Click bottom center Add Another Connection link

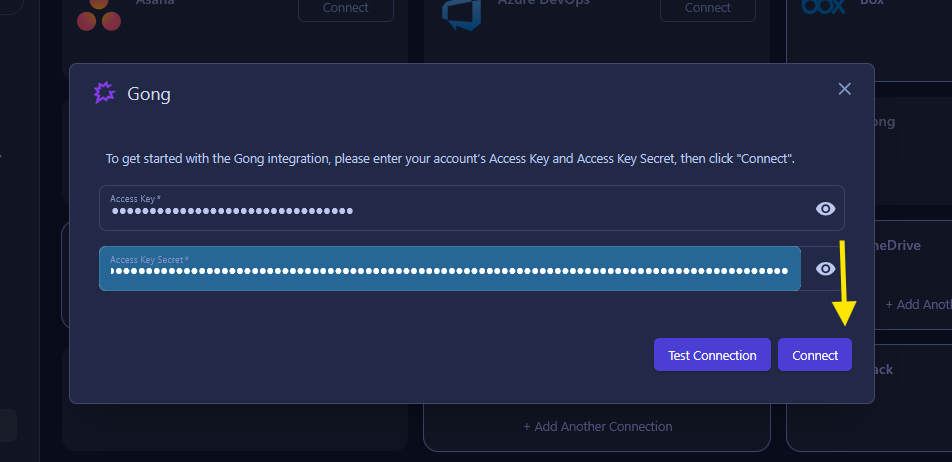point(597,426)
